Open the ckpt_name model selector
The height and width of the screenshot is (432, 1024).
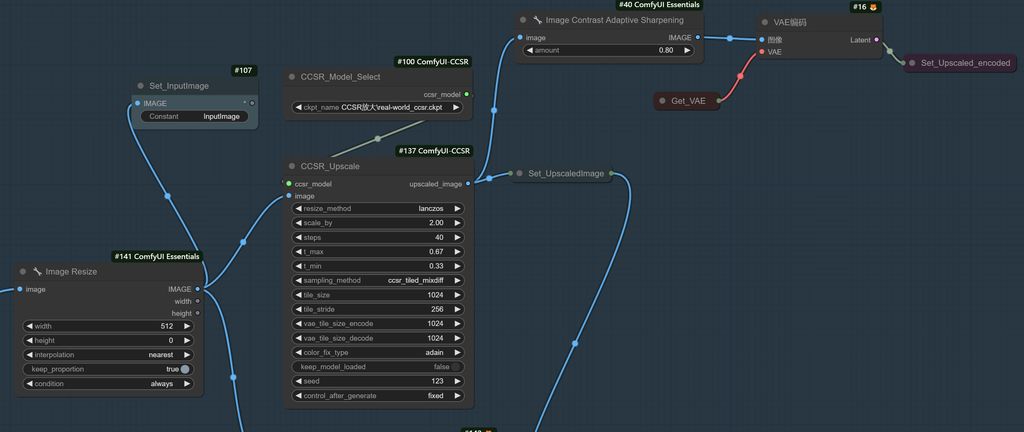(378, 107)
